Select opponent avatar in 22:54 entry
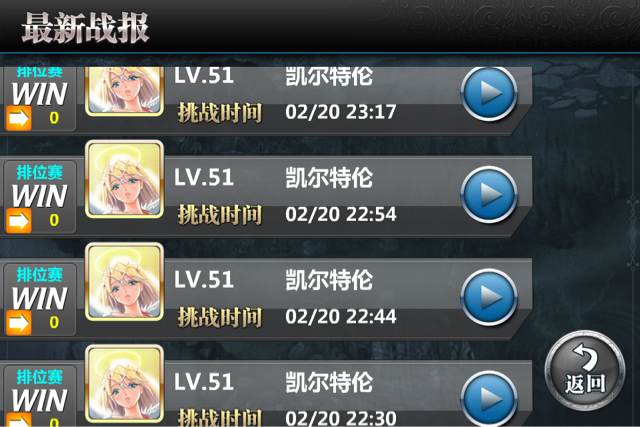The image size is (640, 427). (x=124, y=179)
